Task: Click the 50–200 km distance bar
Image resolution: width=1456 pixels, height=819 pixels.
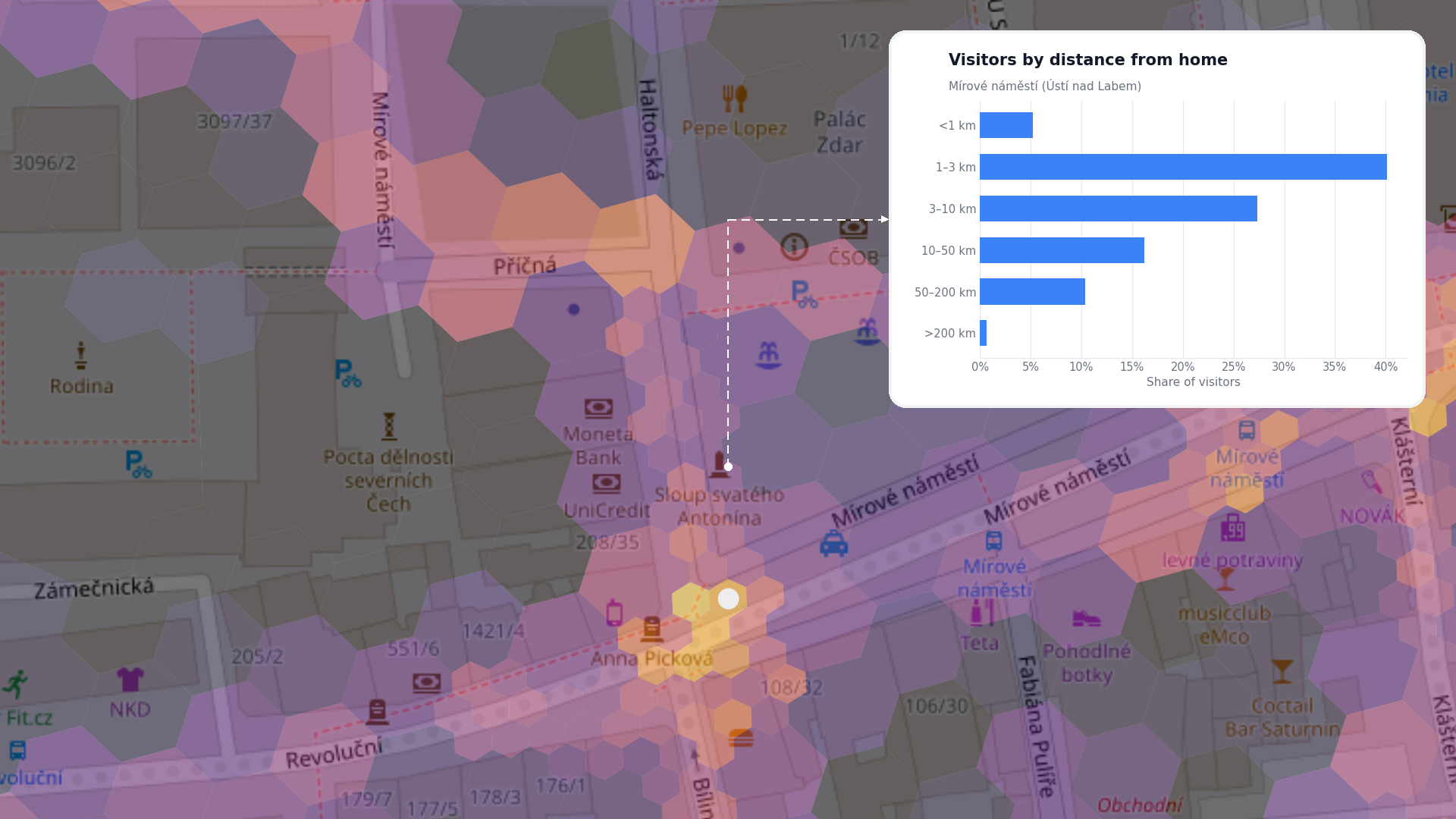Action: pos(1032,292)
